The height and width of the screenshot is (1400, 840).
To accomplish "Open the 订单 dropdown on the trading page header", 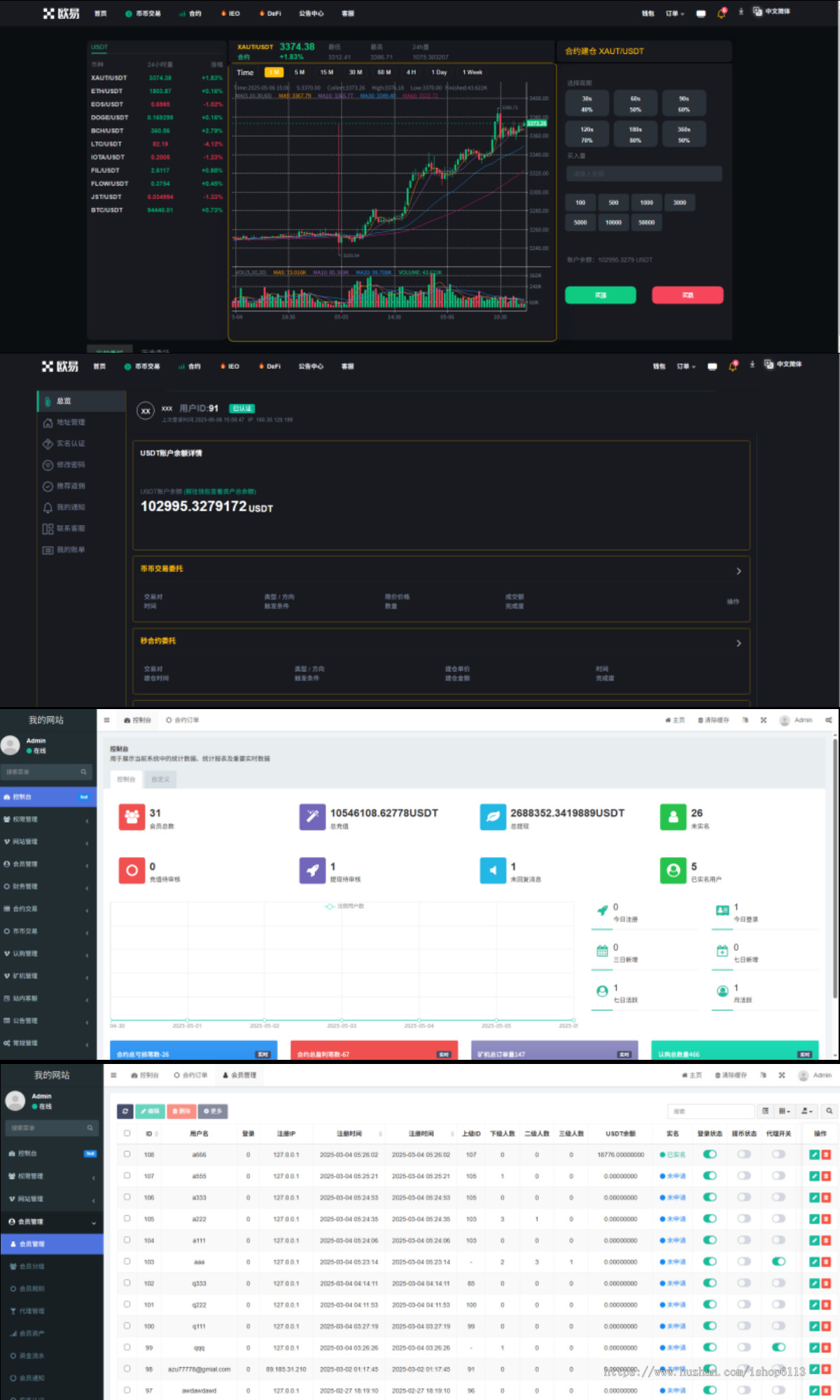I will tap(675, 13).
